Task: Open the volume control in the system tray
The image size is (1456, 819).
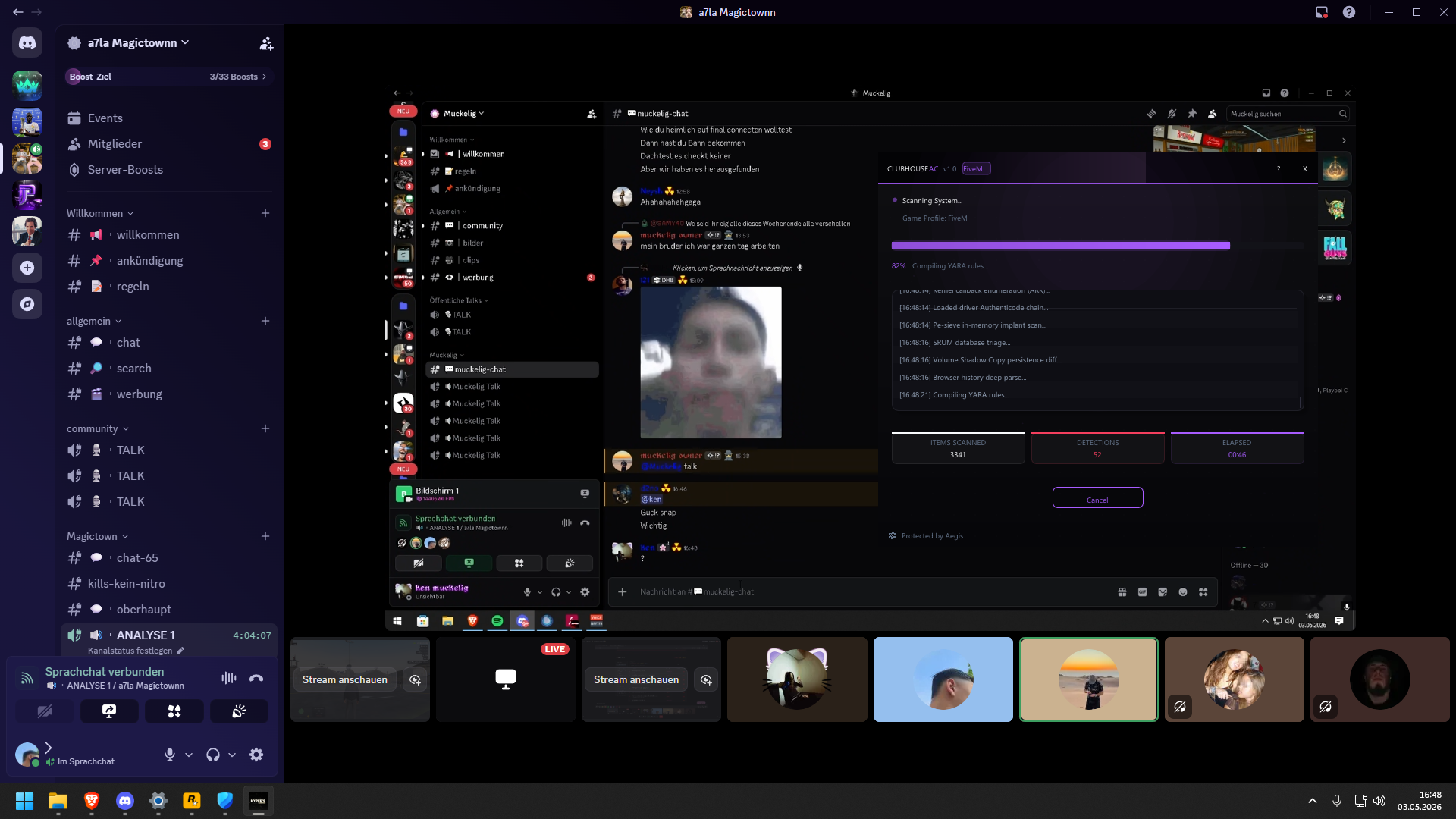Action: tap(1379, 801)
